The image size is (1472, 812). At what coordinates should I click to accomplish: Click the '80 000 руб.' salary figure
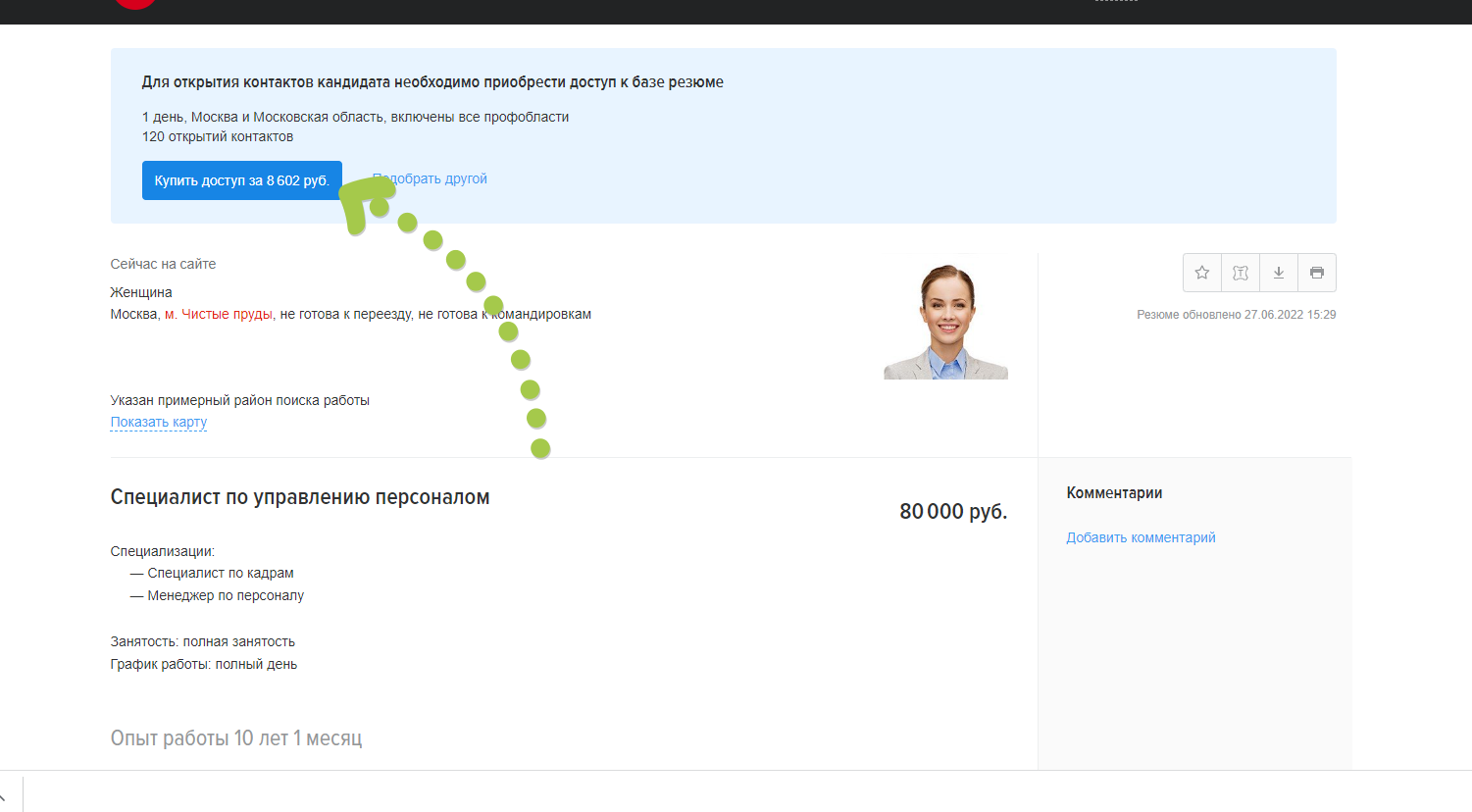(x=952, y=511)
